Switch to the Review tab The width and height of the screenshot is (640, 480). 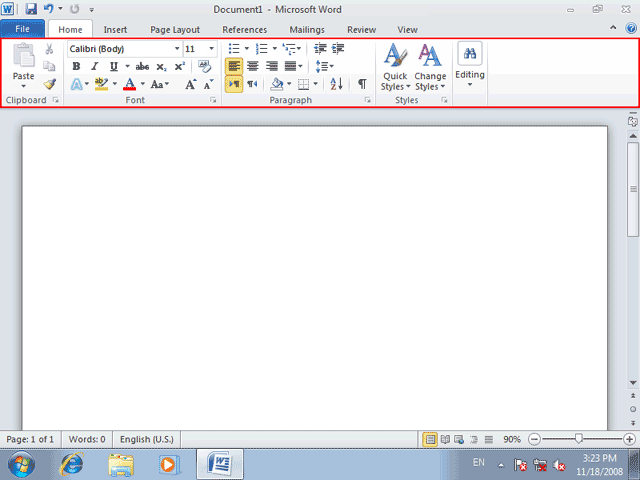pyautogui.click(x=362, y=29)
